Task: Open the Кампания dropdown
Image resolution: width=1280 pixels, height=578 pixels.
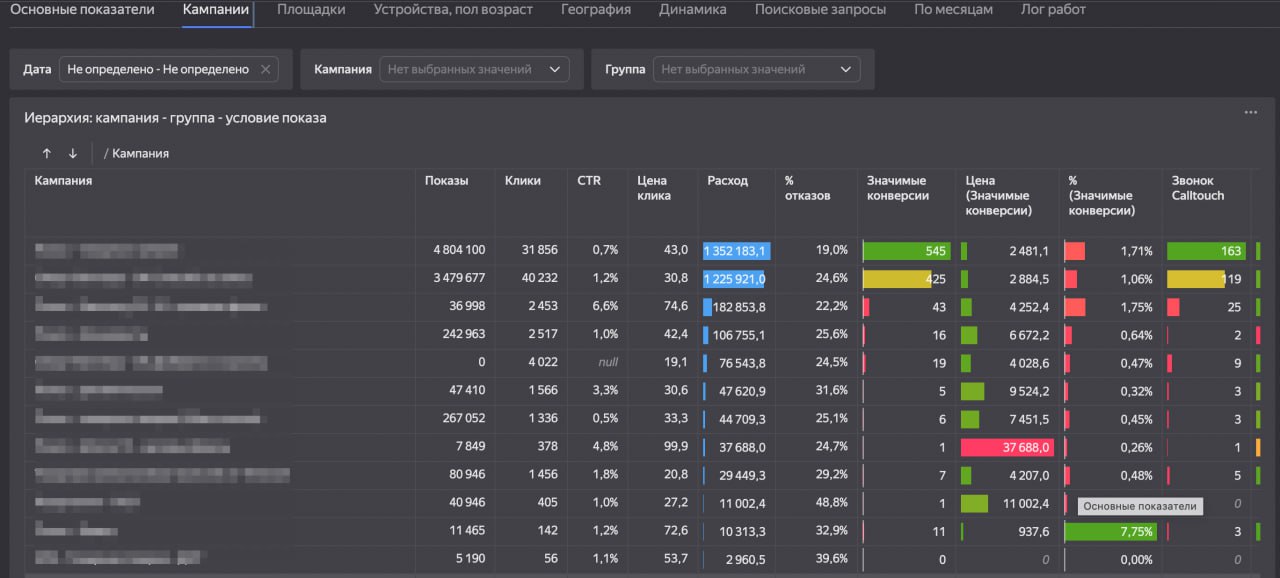Action: click(475, 69)
